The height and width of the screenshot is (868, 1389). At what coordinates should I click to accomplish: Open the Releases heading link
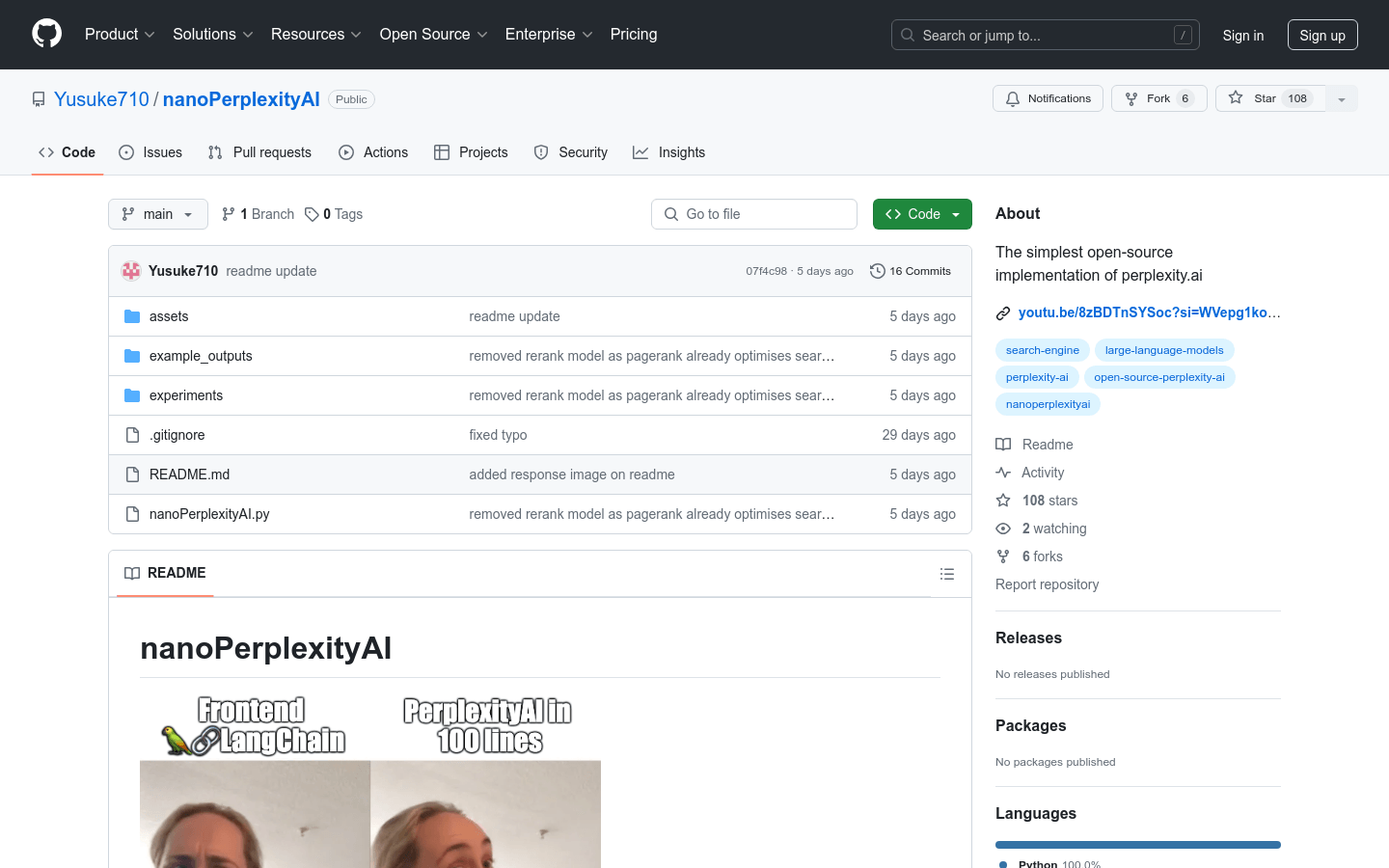tap(1028, 637)
